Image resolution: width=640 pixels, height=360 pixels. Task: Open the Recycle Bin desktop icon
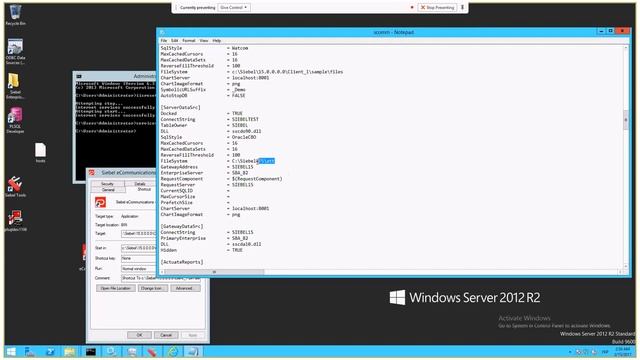coord(15,15)
